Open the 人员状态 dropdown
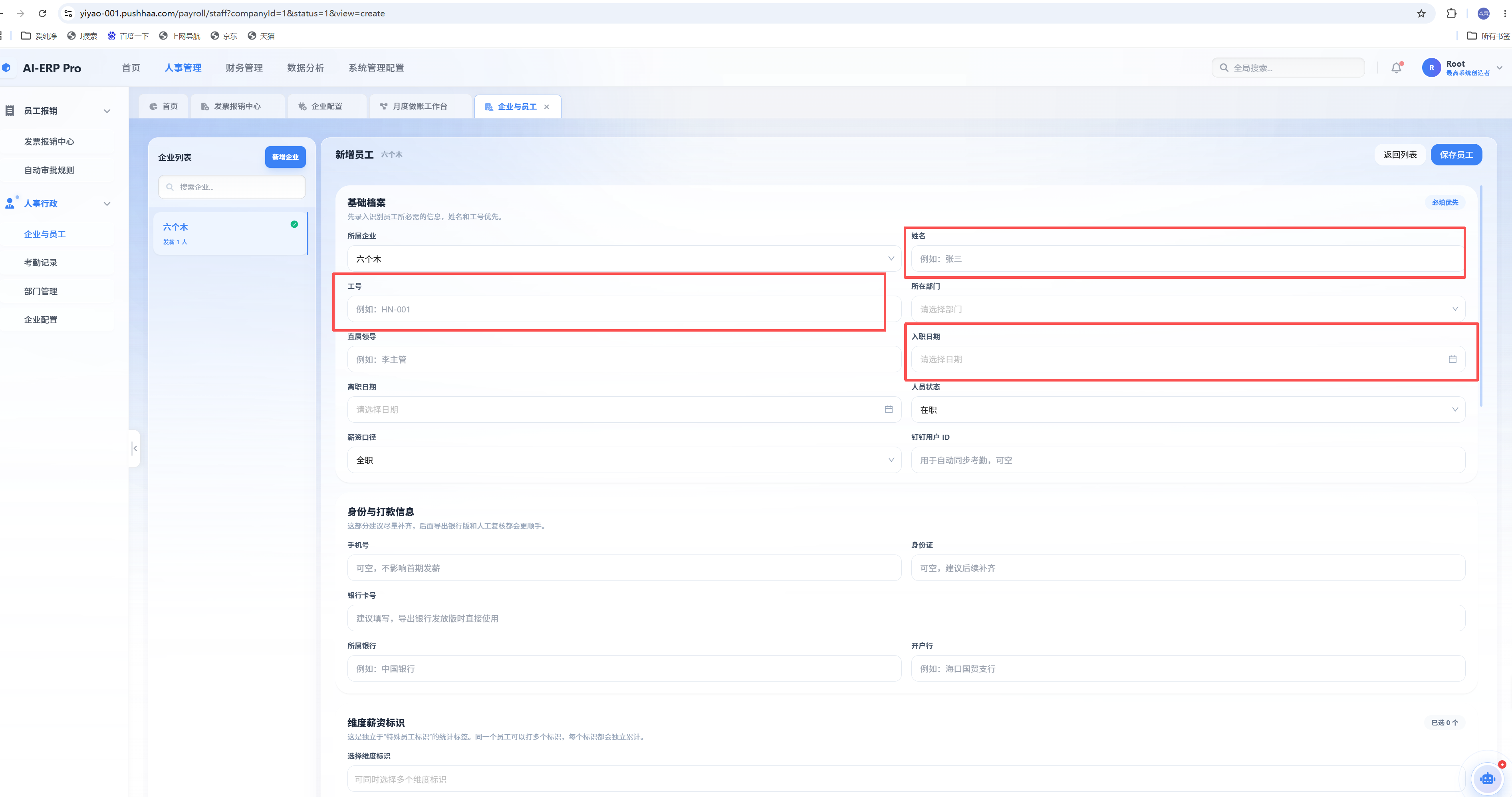 coord(1187,409)
